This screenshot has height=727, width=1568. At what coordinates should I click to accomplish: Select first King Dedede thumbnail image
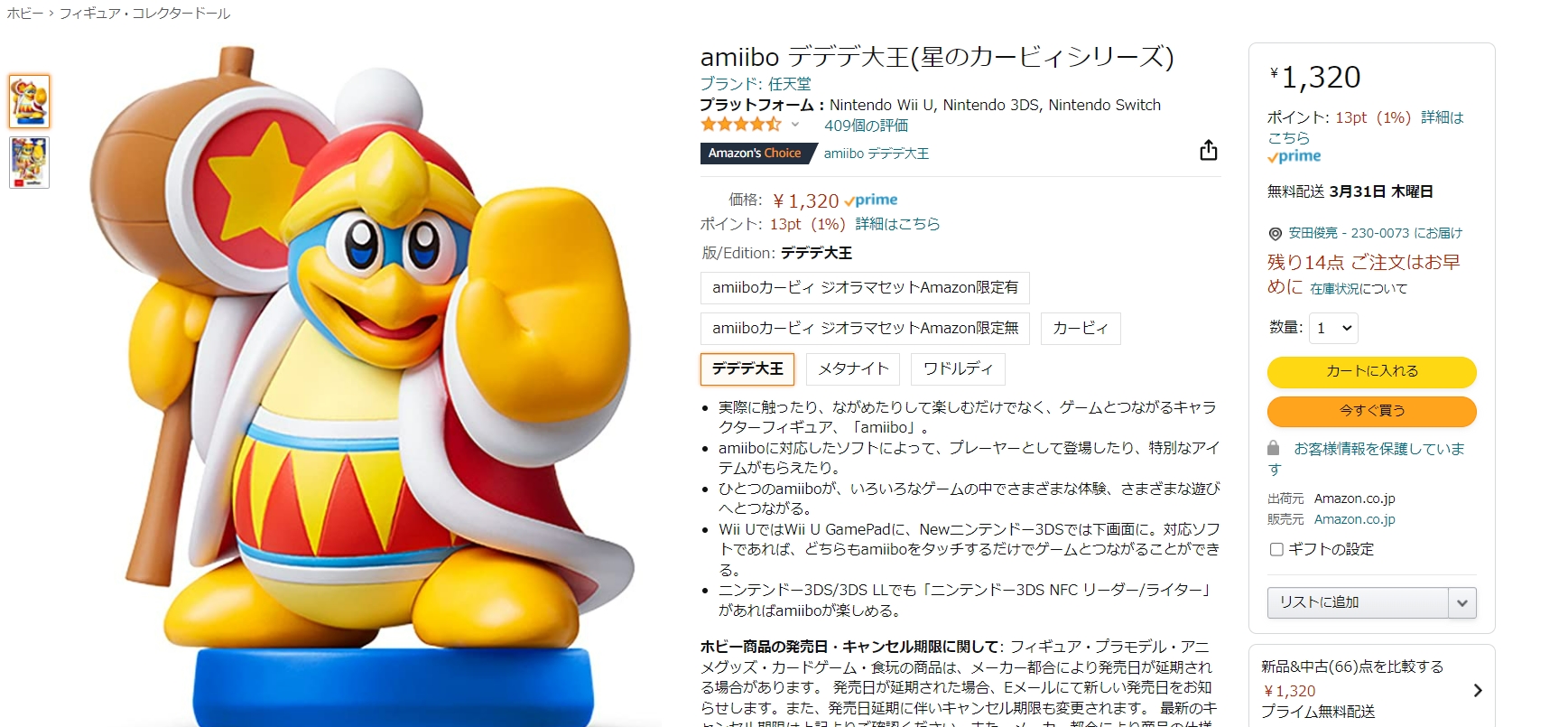[29, 101]
